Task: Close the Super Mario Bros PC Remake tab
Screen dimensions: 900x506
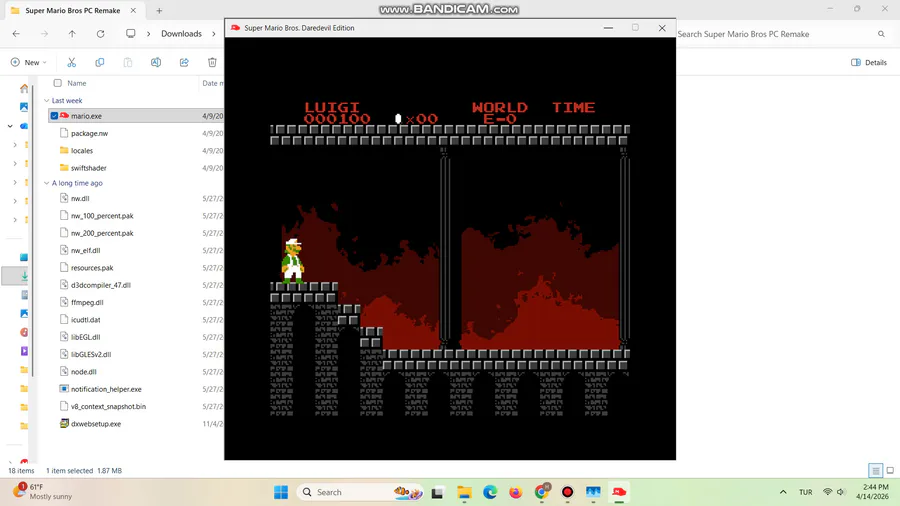Action: 133,10
